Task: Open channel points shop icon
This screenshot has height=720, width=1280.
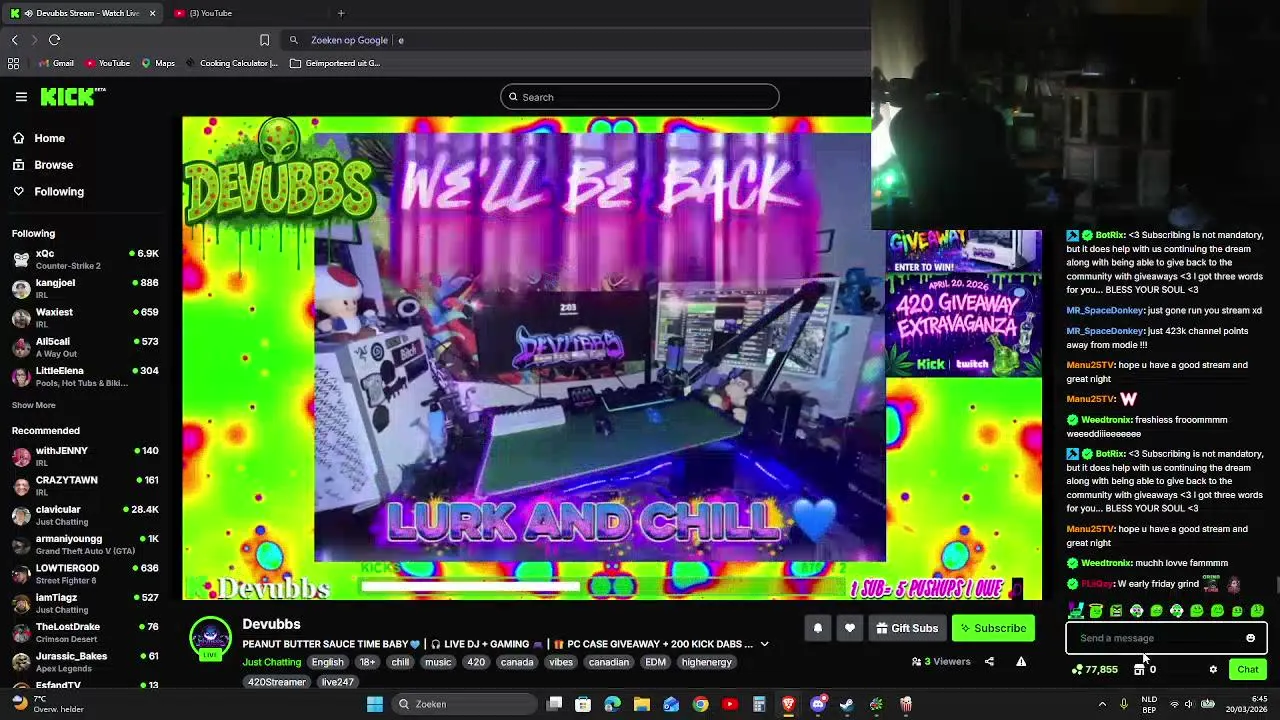Action: (1139, 670)
